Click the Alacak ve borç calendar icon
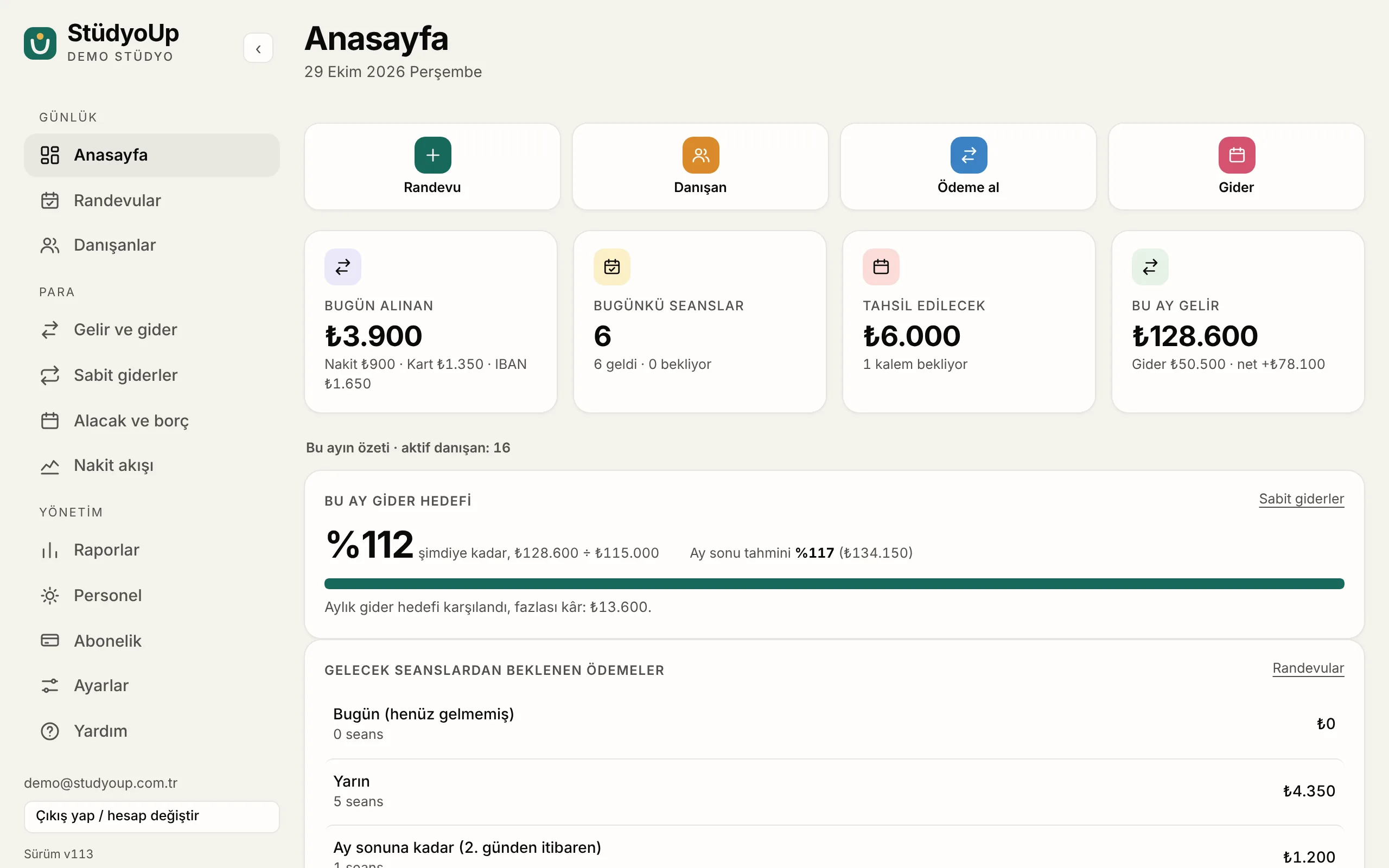1389x868 pixels. (x=50, y=421)
